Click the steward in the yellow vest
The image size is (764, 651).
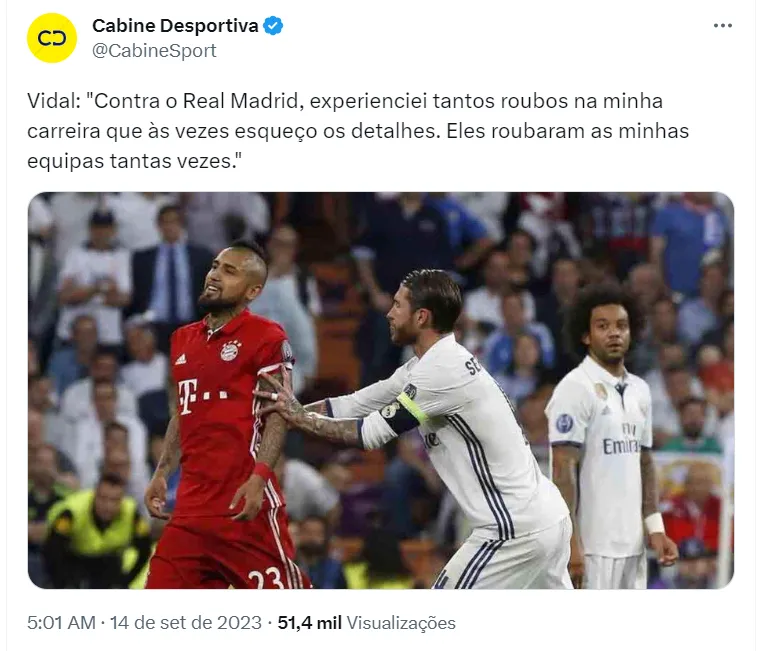[96, 531]
